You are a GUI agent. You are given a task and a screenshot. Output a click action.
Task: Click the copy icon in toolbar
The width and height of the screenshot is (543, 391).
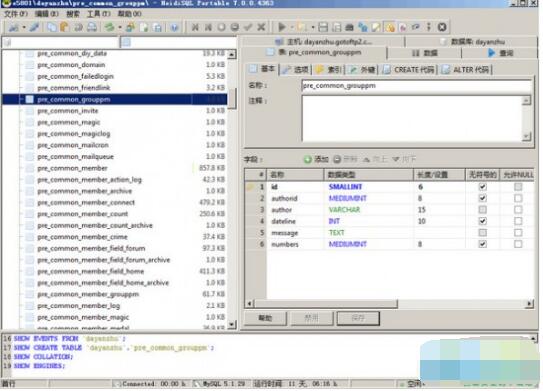[51, 27]
